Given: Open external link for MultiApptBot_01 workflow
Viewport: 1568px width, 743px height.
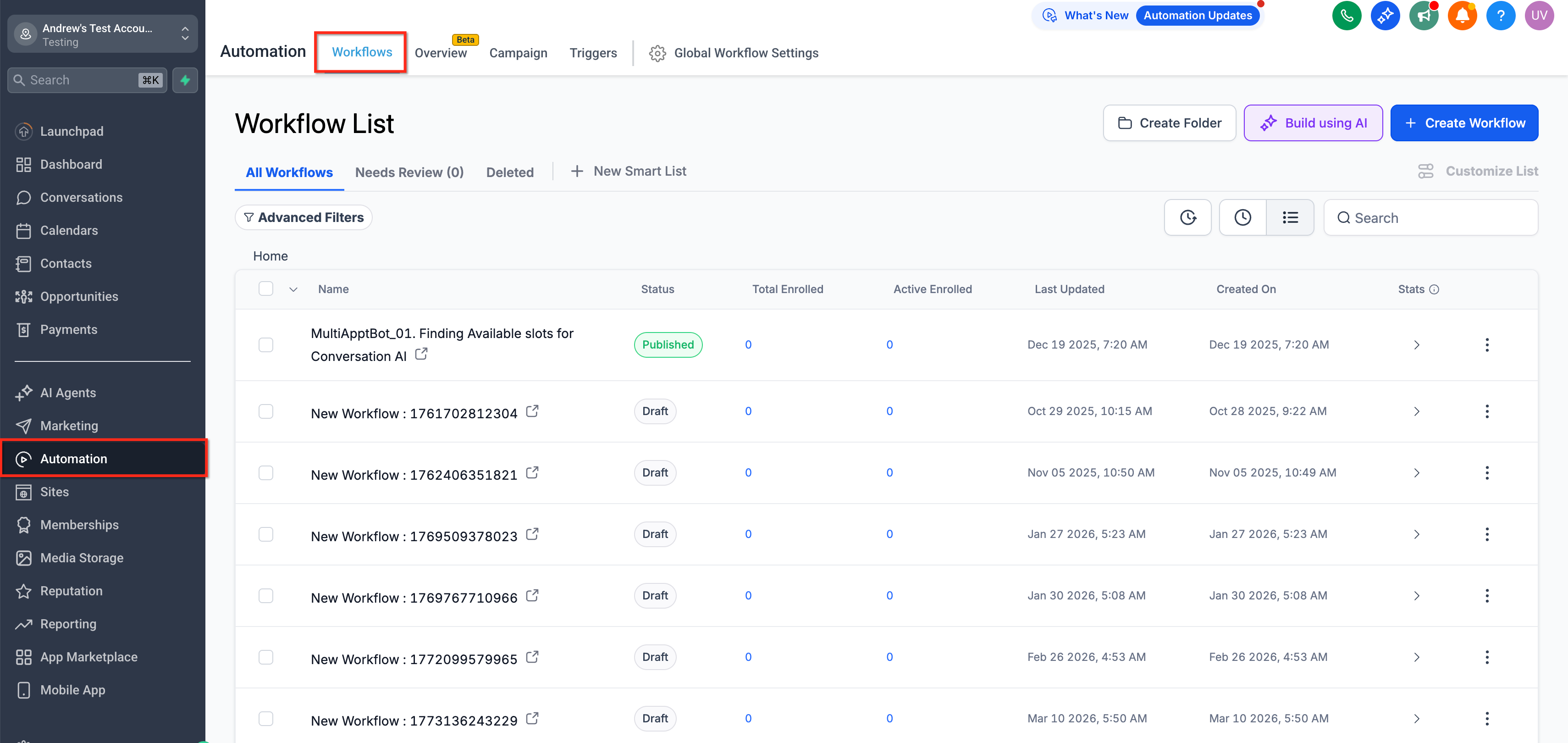Looking at the screenshot, I should [x=421, y=354].
